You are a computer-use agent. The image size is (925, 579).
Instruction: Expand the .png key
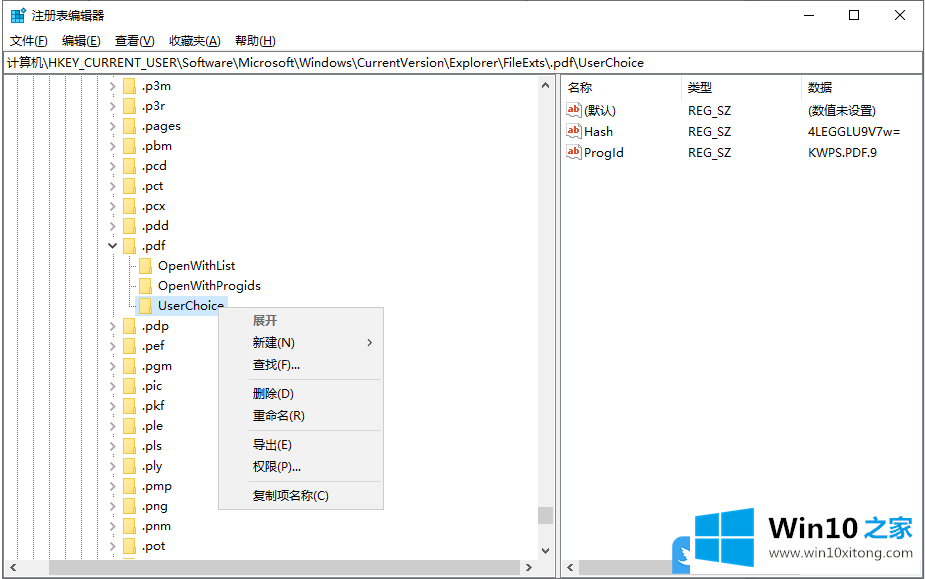pos(113,506)
